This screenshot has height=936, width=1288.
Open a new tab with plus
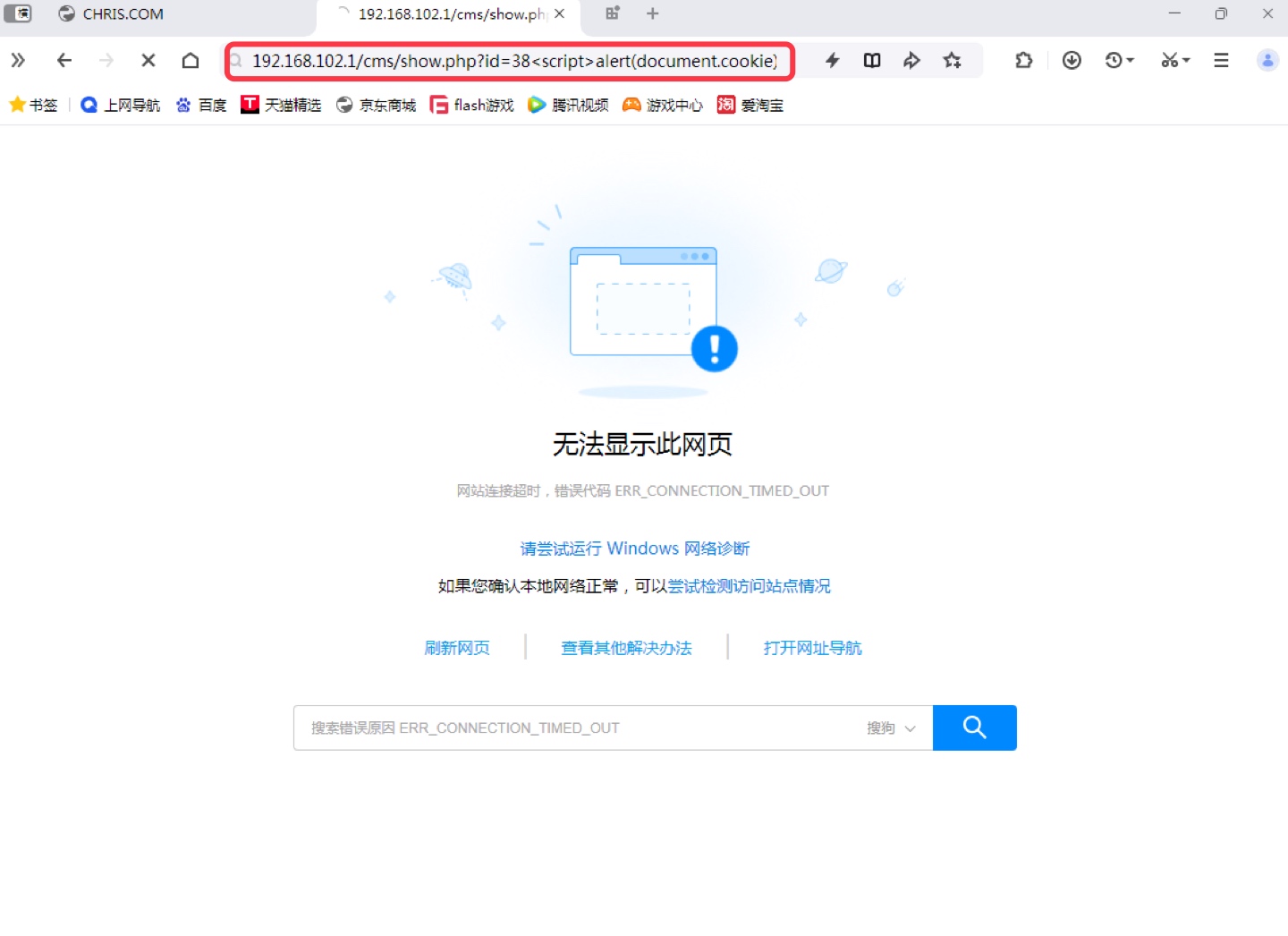click(653, 13)
